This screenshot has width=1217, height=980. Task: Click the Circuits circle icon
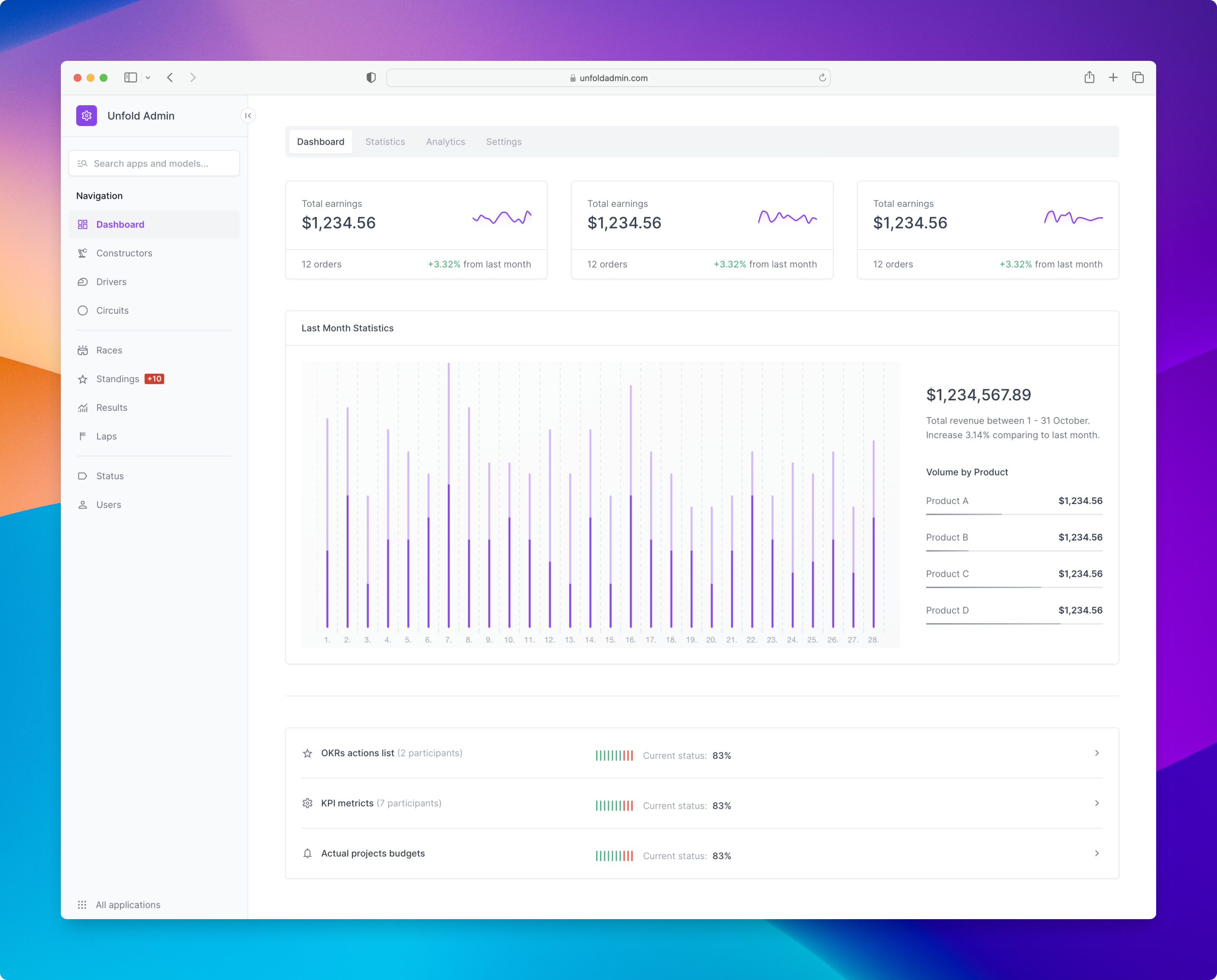point(83,310)
